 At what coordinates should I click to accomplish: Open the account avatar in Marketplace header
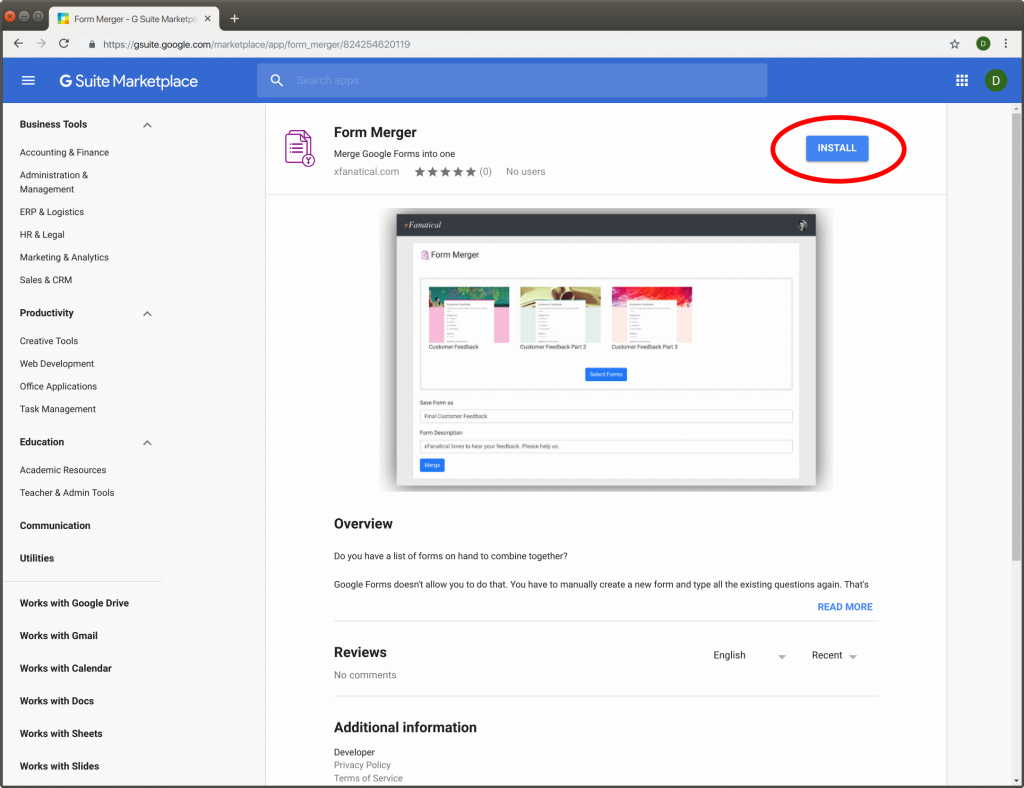[995, 80]
